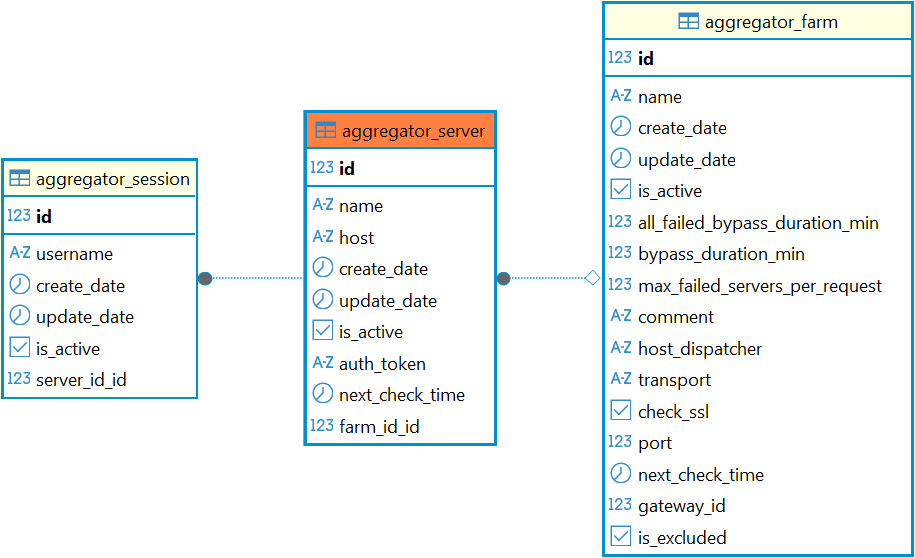Click numeric icon beside server_id_id column
The image size is (915, 558).
point(19,379)
